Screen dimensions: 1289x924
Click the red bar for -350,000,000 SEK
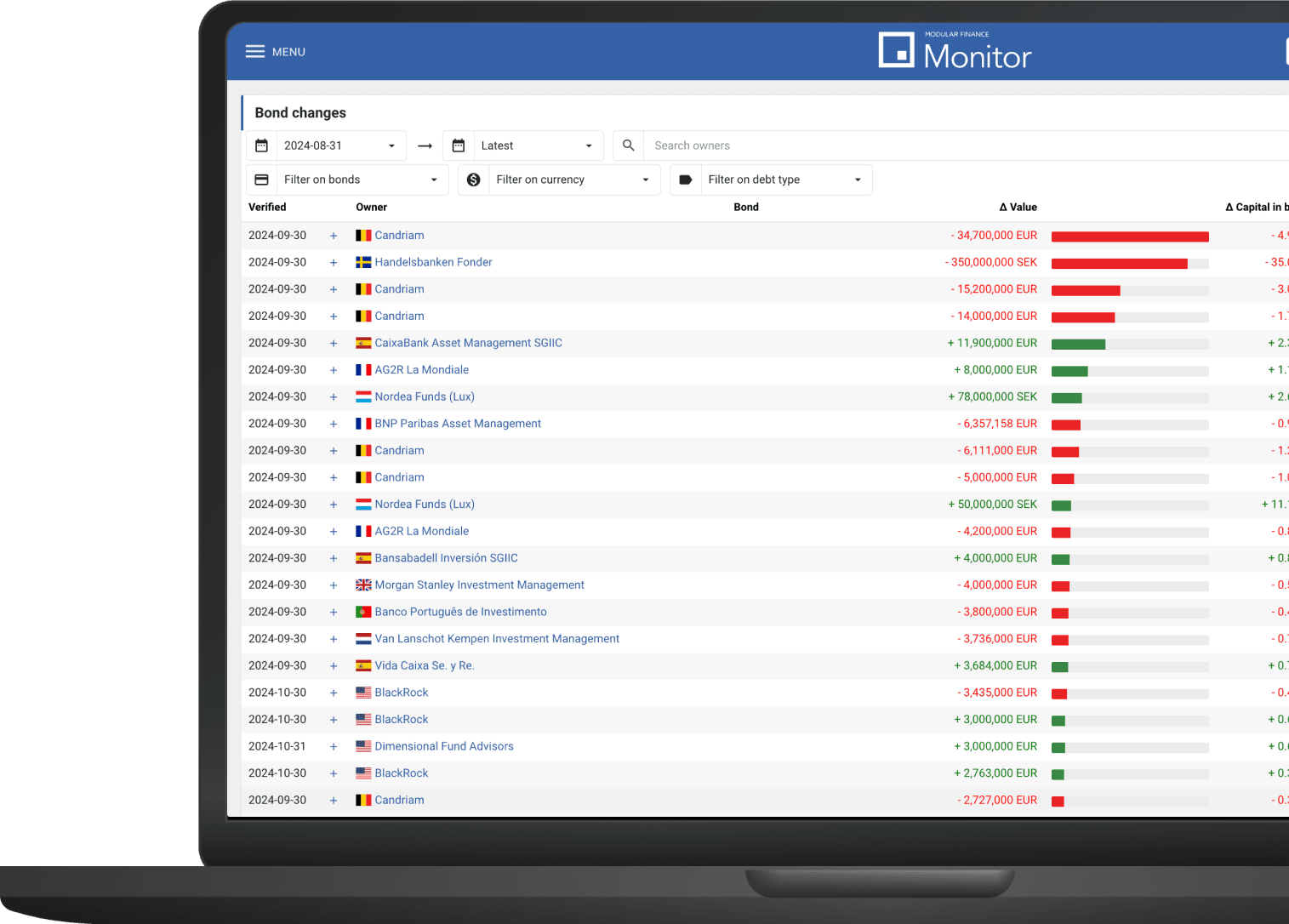(x=1119, y=264)
